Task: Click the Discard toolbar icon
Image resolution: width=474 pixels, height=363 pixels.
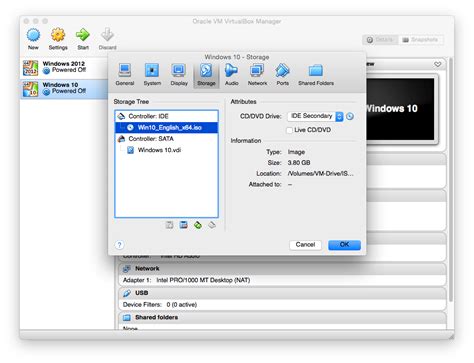Action: click(107, 35)
